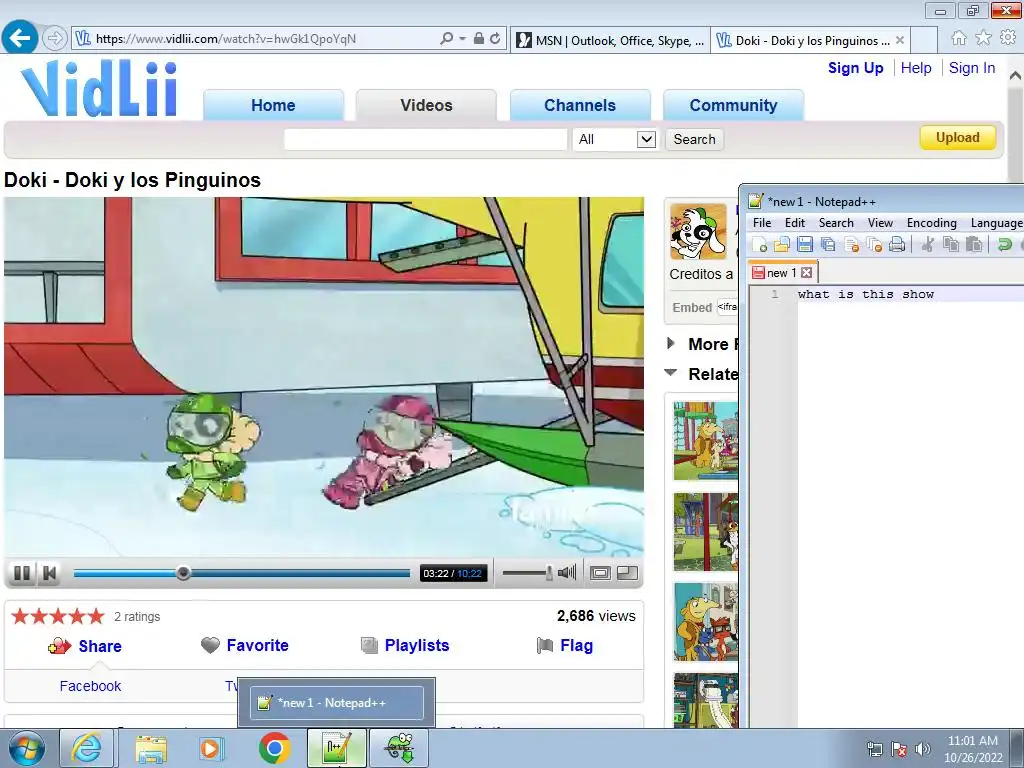1024x768 pixels.
Task: Open VidLii Videos tab
Action: pos(426,105)
